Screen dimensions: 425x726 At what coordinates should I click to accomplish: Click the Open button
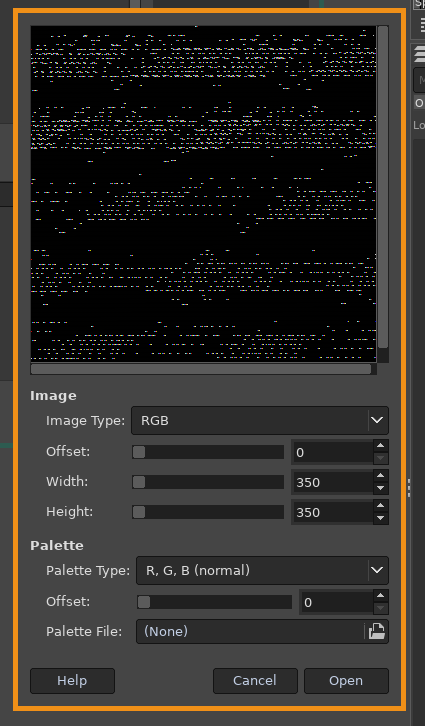346,681
